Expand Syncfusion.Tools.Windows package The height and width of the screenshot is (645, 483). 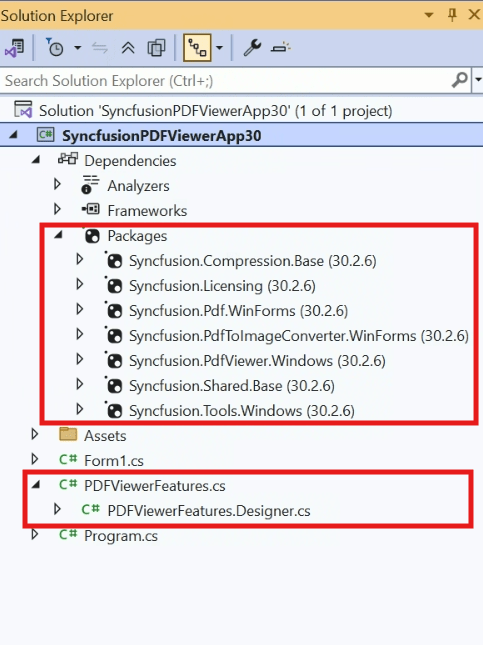pos(80,409)
